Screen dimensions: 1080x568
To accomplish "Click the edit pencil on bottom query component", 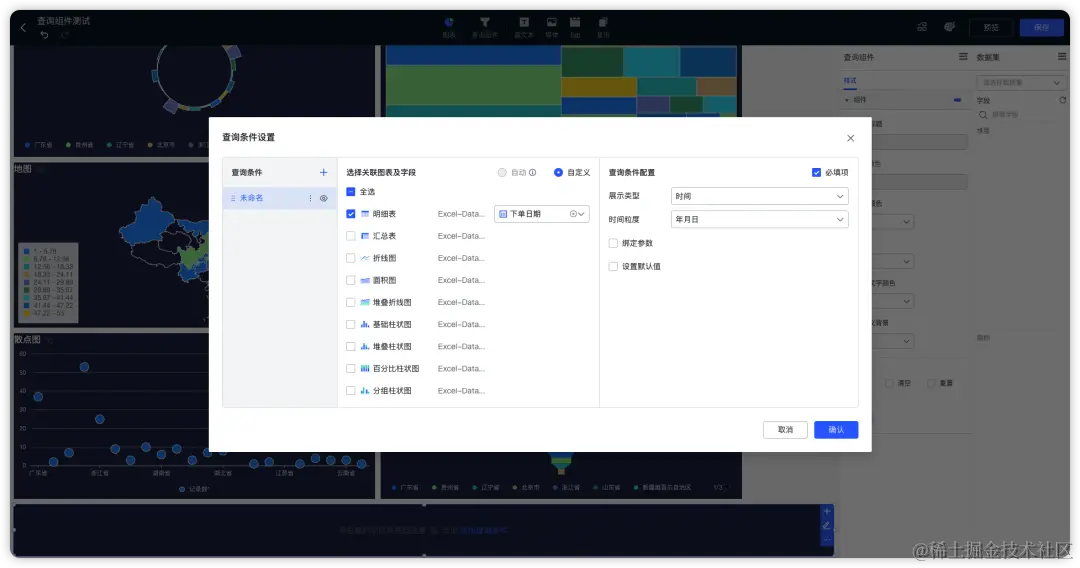I will pyautogui.click(x=827, y=526).
